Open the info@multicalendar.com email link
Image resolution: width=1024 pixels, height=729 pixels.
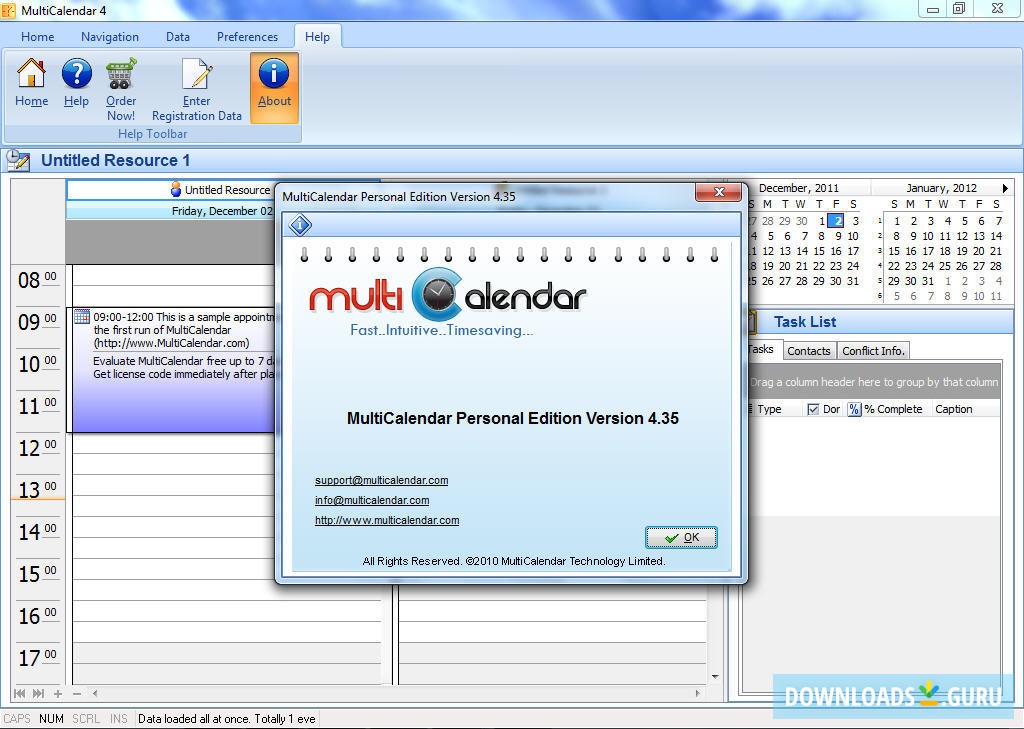point(372,500)
